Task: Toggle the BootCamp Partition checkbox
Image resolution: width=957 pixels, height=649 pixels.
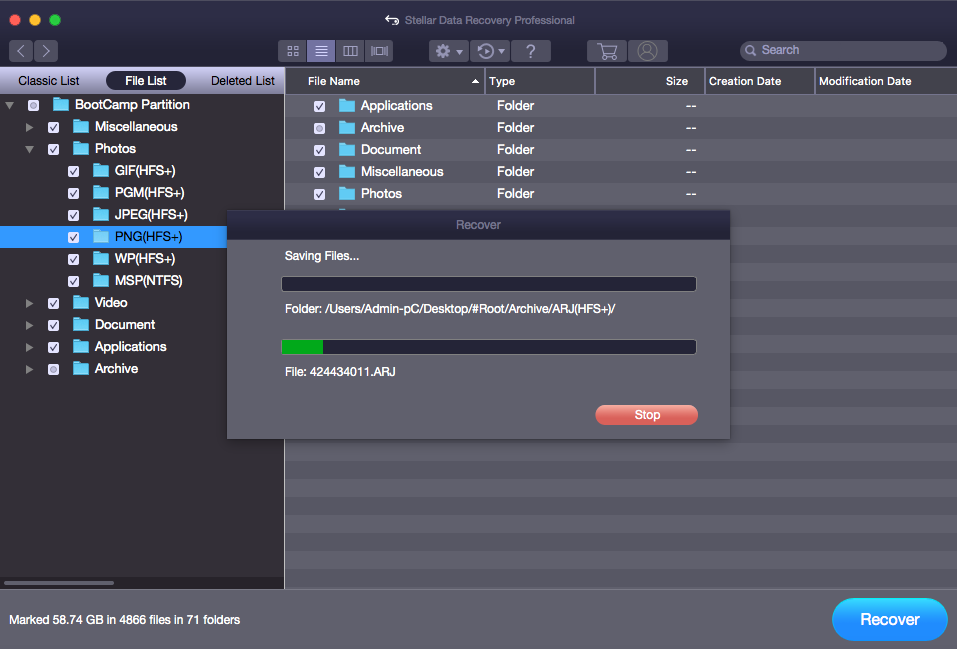Action: (x=34, y=106)
